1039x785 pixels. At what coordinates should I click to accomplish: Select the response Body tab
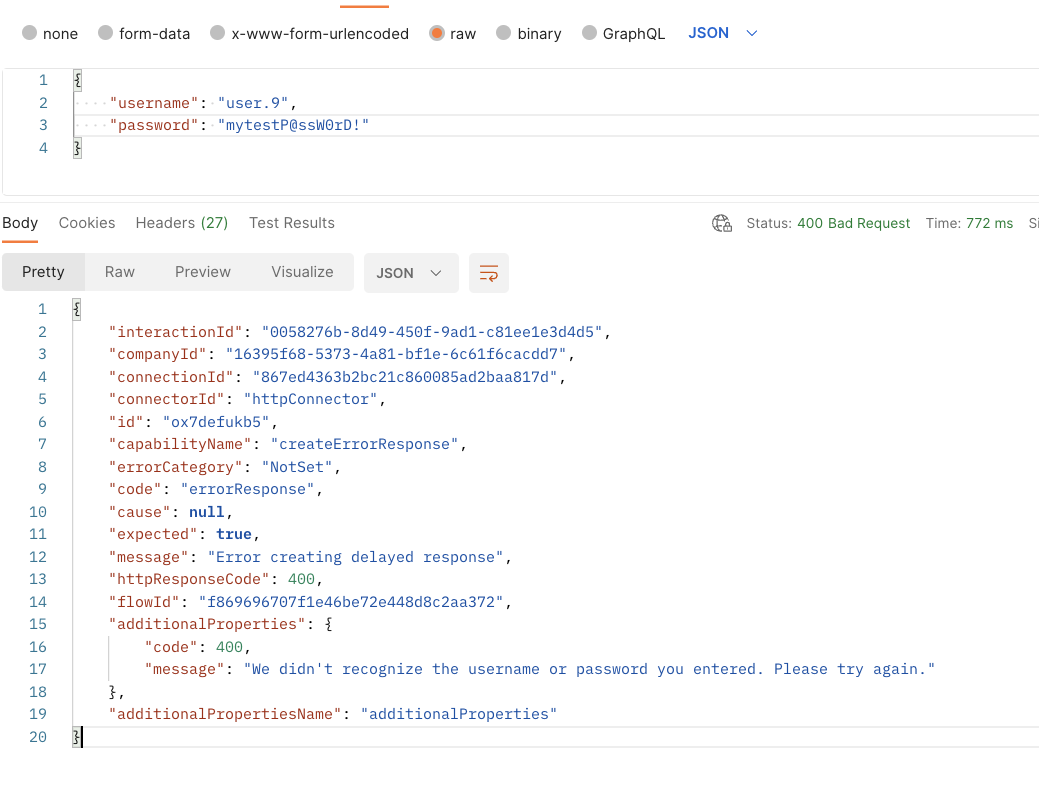click(x=20, y=223)
